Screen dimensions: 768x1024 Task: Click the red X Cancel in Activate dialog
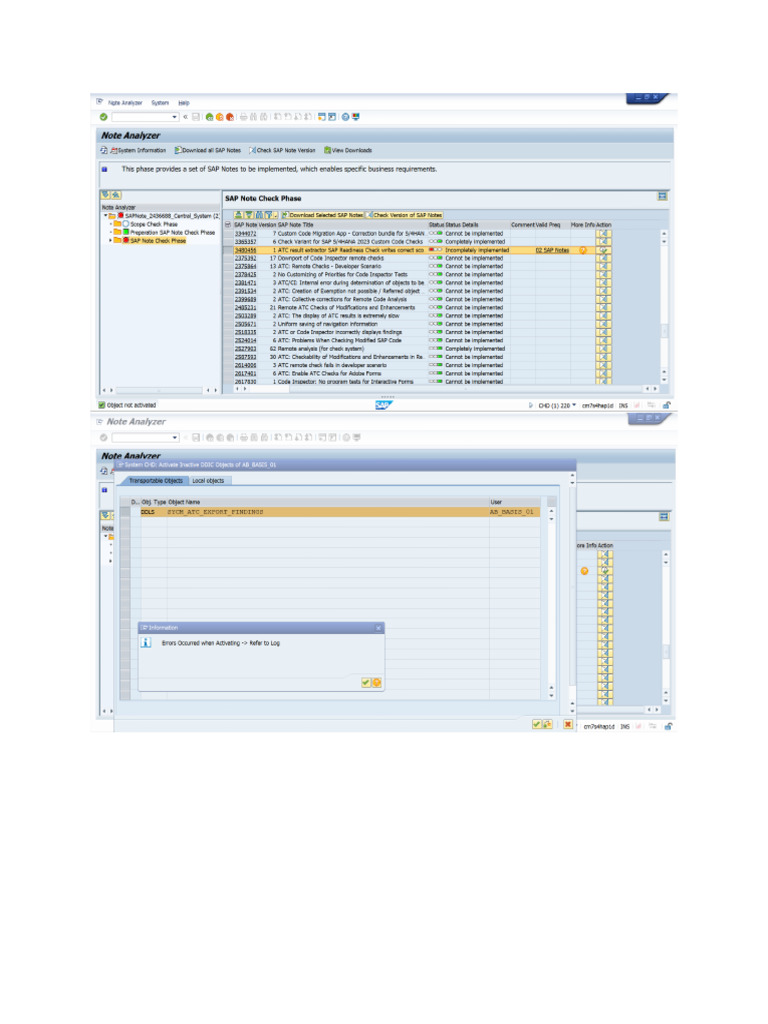pyautogui.click(x=568, y=724)
